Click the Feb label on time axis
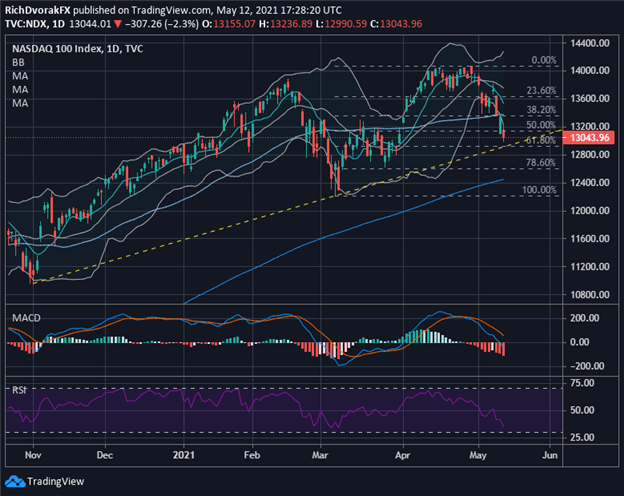 click(x=252, y=455)
